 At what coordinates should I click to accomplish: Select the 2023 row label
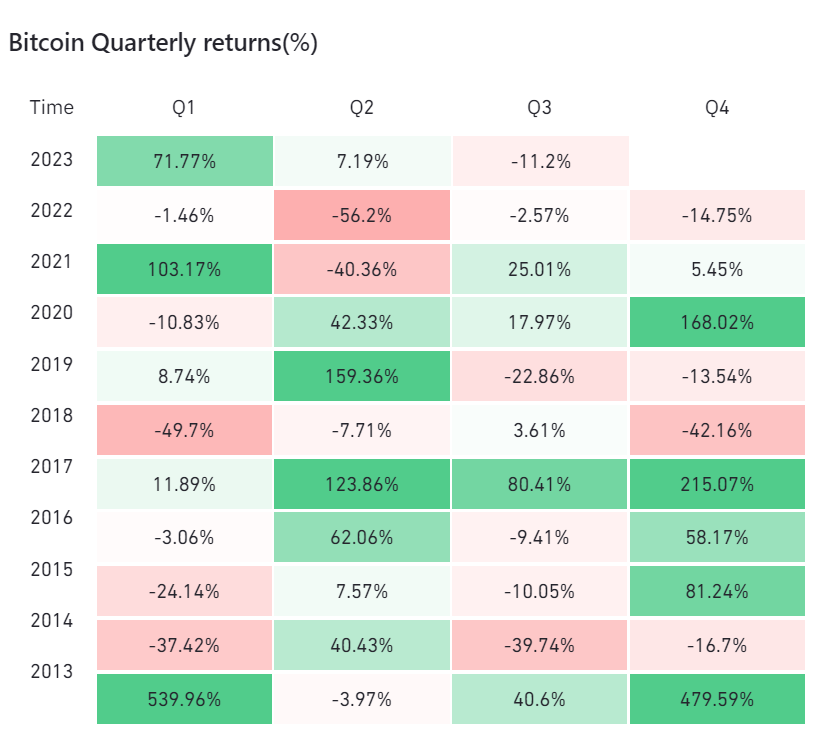52,160
